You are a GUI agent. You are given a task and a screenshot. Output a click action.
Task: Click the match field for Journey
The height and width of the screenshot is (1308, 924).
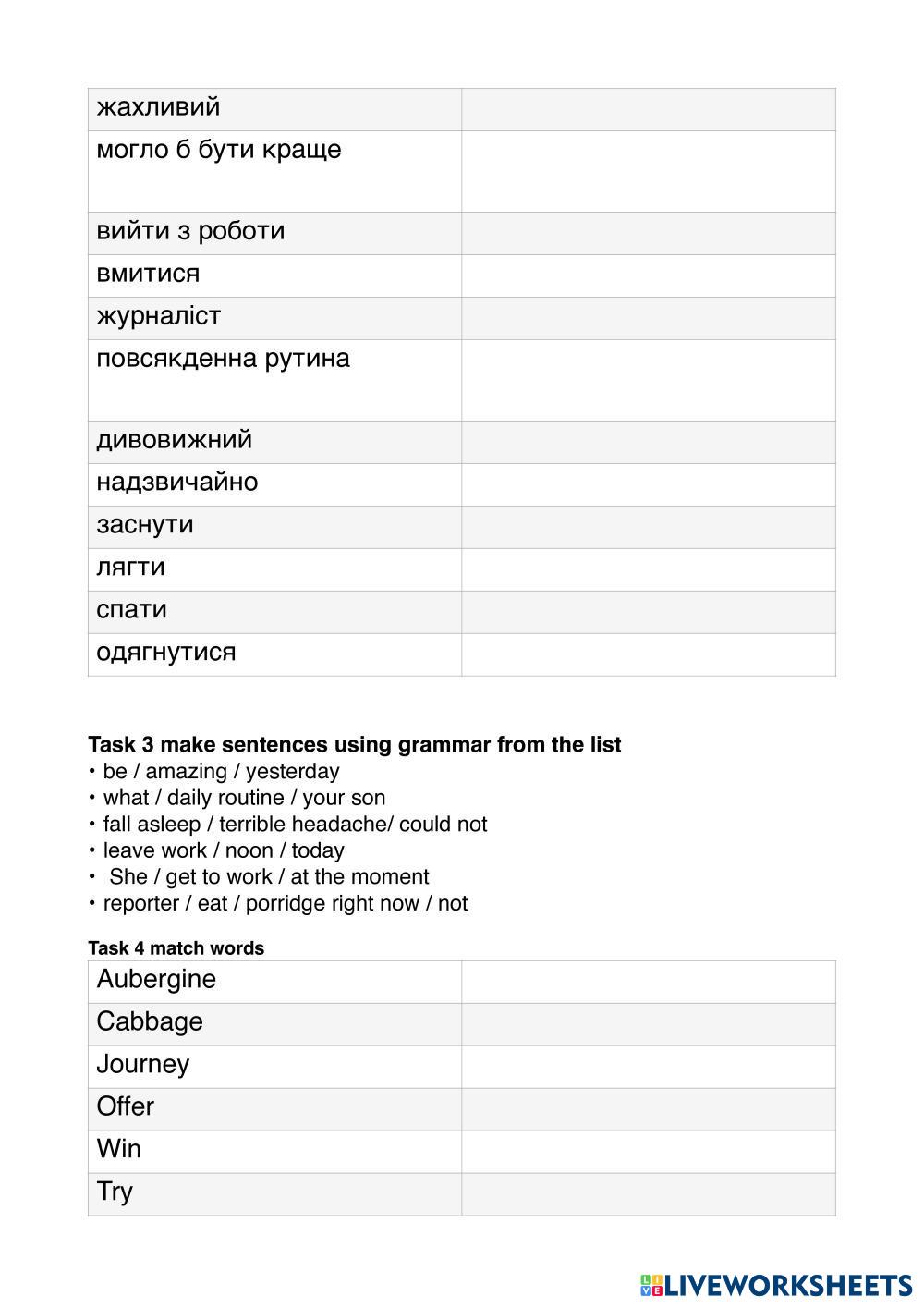(648, 1067)
